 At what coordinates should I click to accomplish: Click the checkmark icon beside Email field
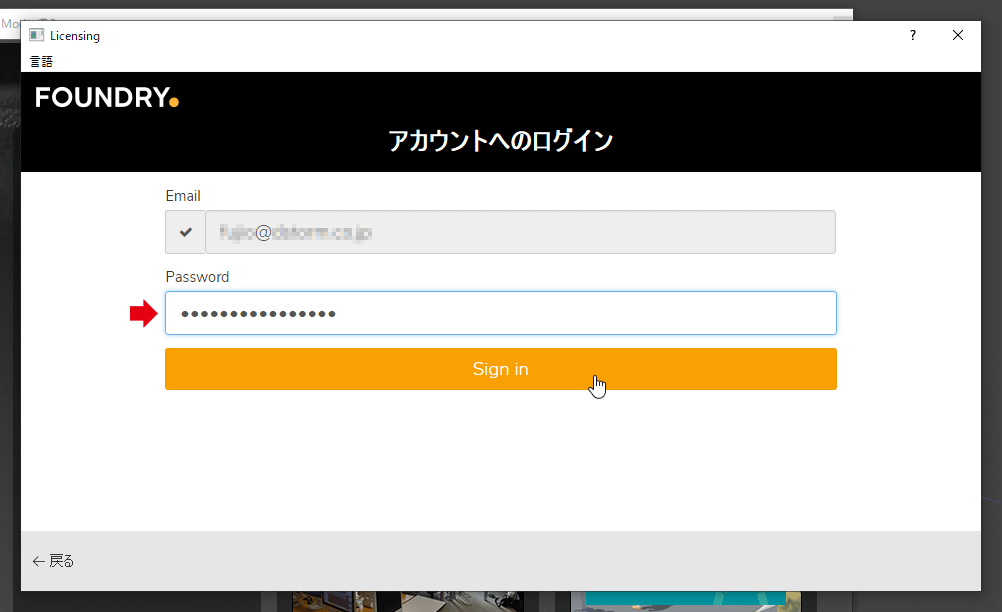coord(185,232)
